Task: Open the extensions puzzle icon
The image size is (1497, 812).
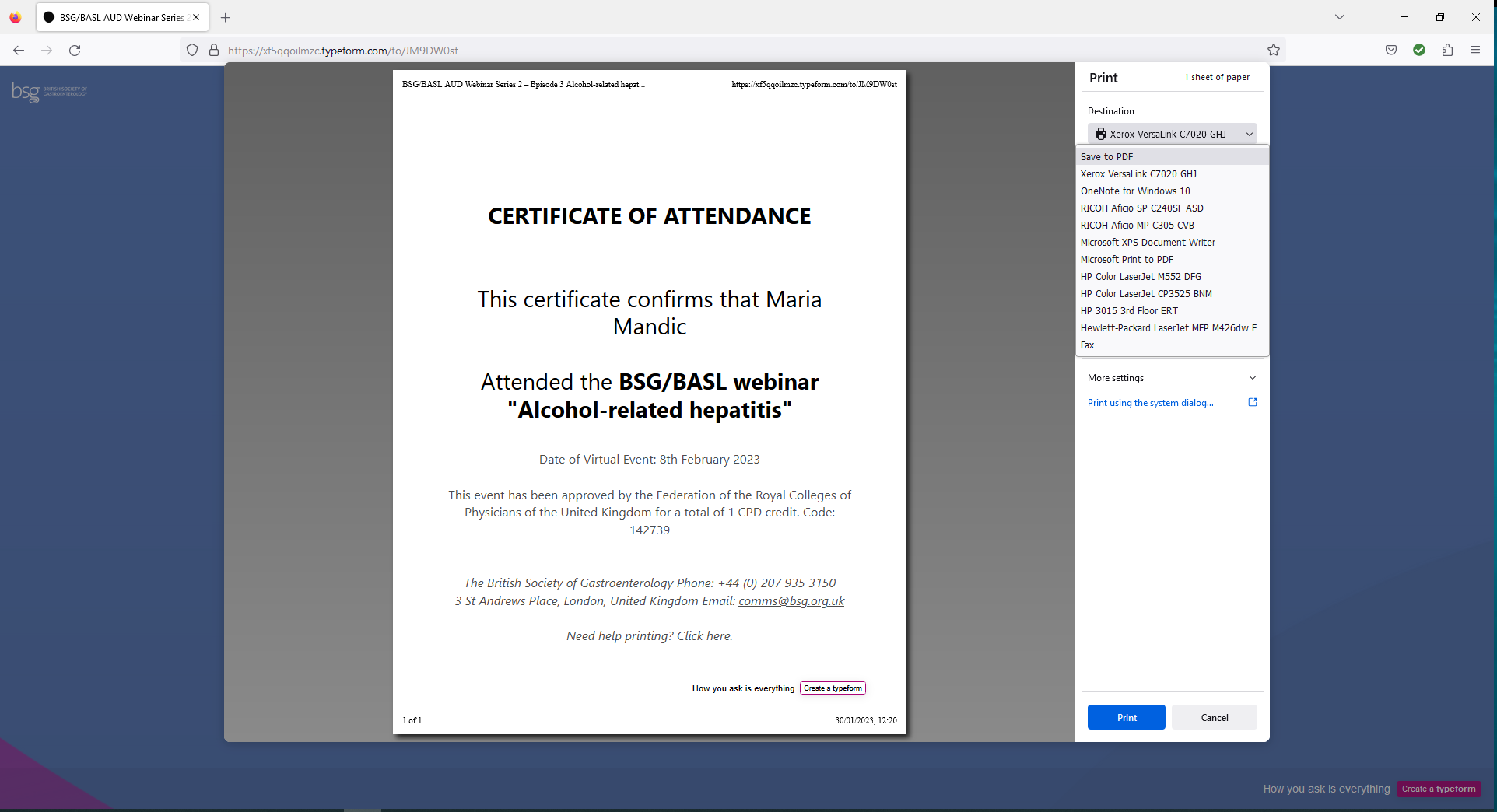Action: pos(1447,51)
